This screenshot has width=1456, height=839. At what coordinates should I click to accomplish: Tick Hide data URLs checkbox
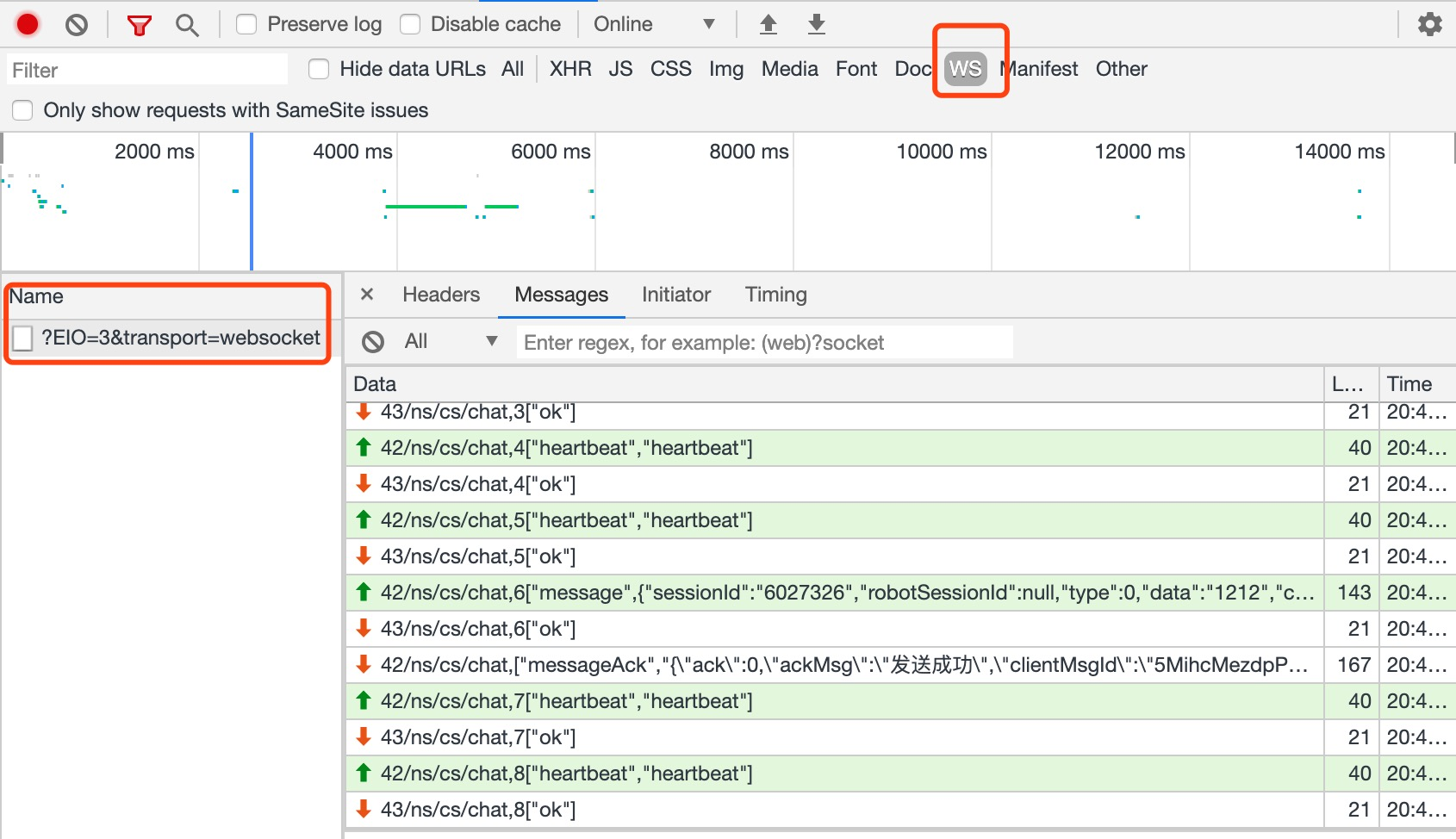tap(319, 69)
